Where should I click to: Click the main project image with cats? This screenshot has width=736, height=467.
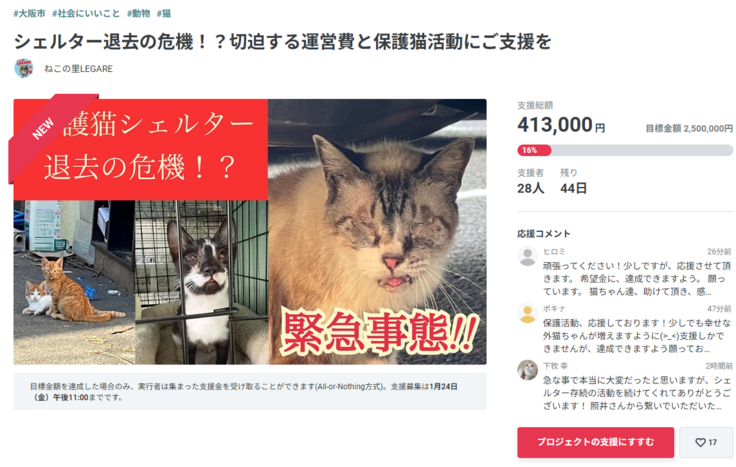[250, 231]
